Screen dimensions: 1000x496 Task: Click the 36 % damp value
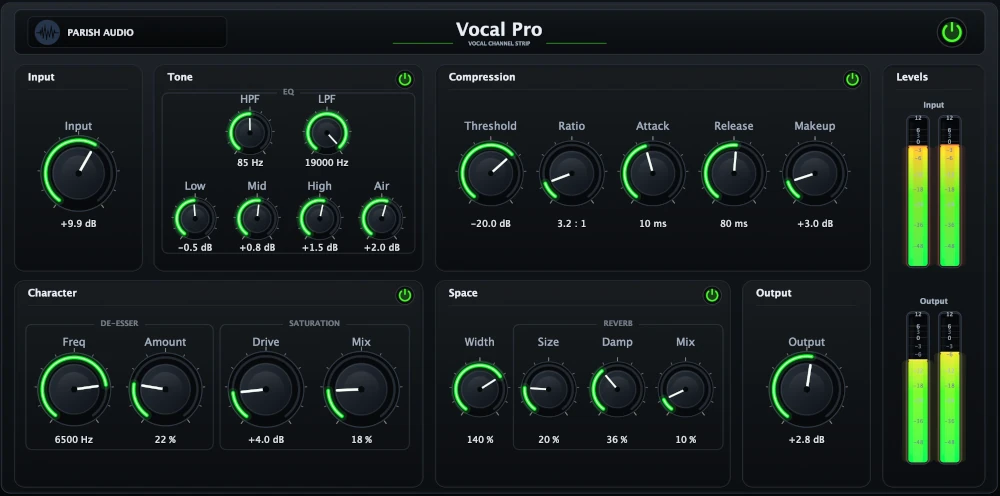point(617,440)
